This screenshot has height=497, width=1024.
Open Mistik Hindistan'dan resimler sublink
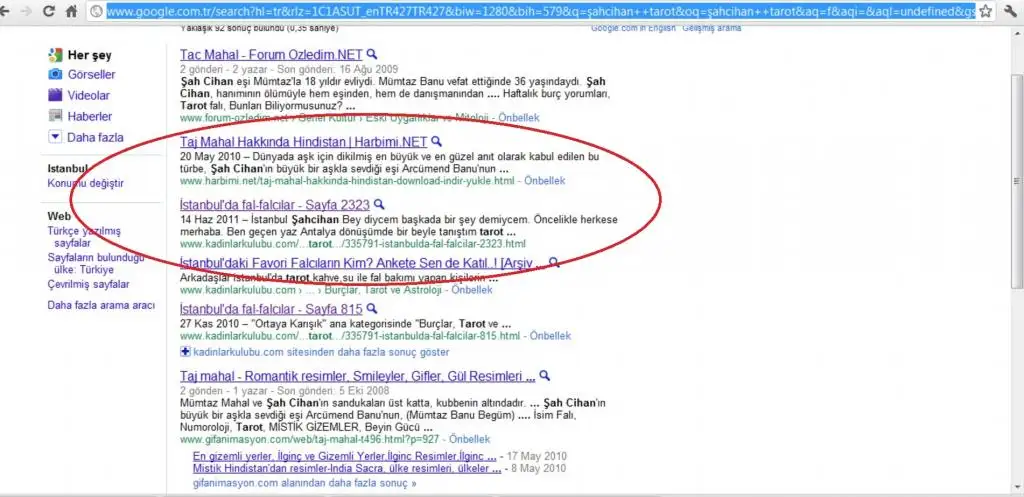click(x=347, y=468)
